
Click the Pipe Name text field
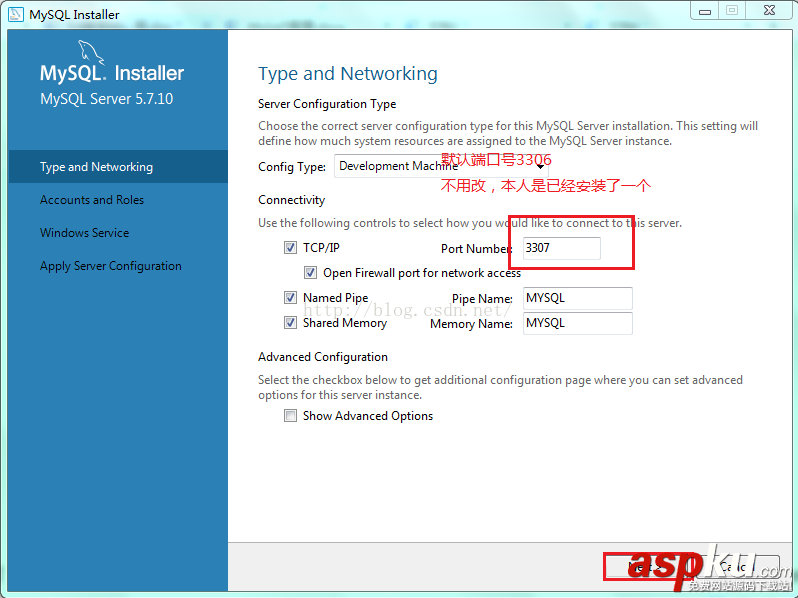click(578, 298)
